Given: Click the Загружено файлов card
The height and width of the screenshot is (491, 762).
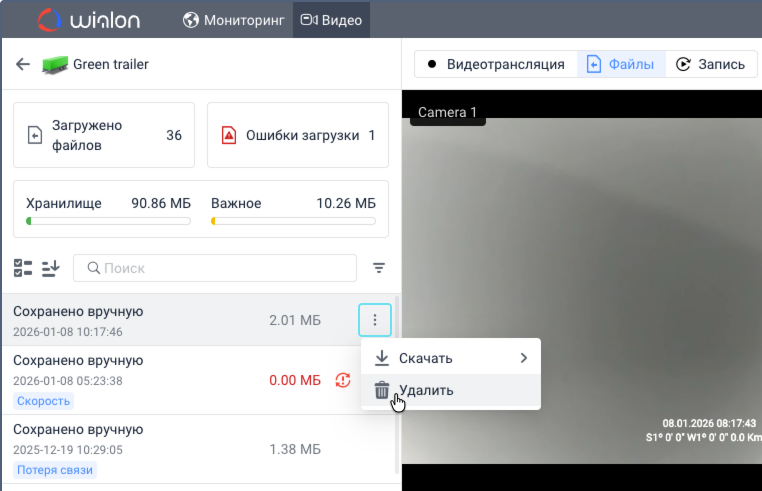Looking at the screenshot, I should click(104, 135).
